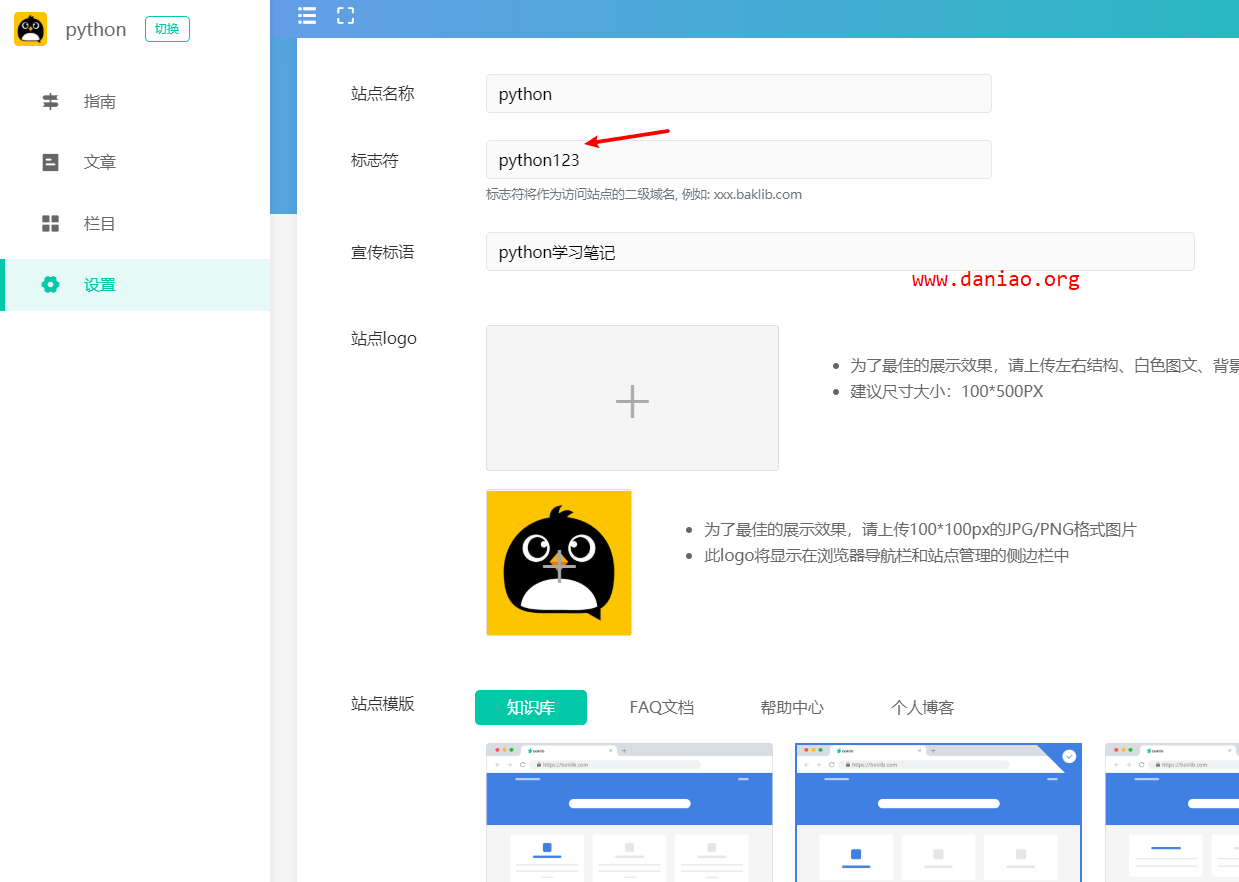The width and height of the screenshot is (1239, 882).
Task: Select the 知识库 template tab
Action: tap(531, 707)
